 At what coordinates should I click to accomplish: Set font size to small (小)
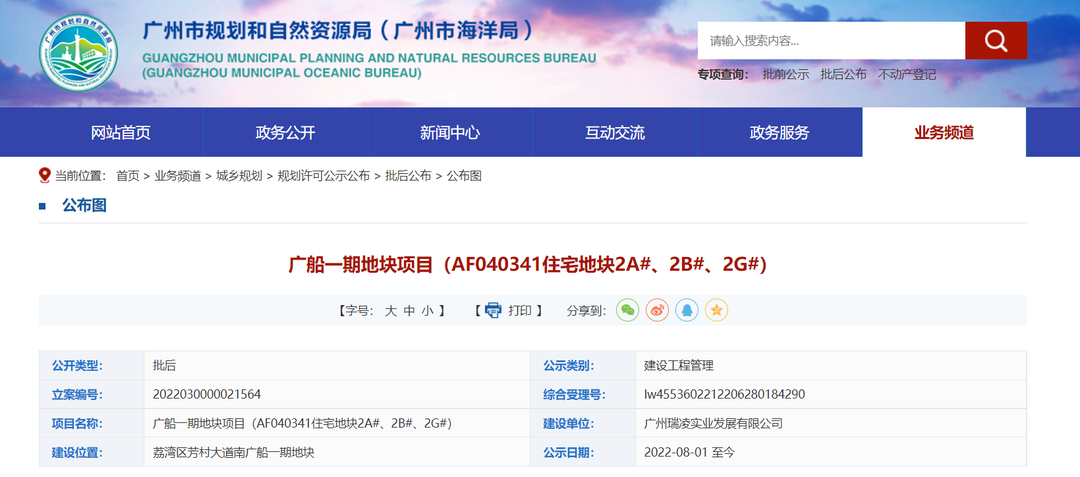pos(427,311)
